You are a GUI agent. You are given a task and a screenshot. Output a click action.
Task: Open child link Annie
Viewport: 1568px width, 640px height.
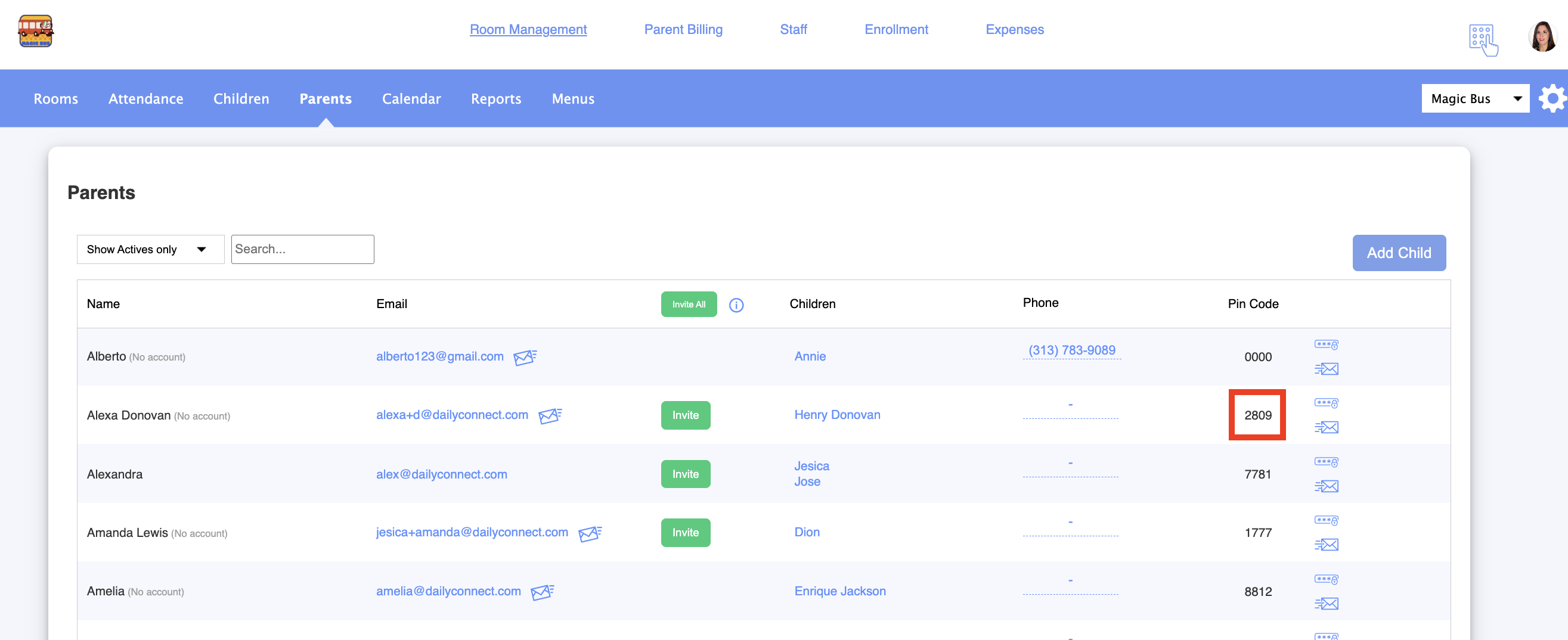[x=810, y=356]
